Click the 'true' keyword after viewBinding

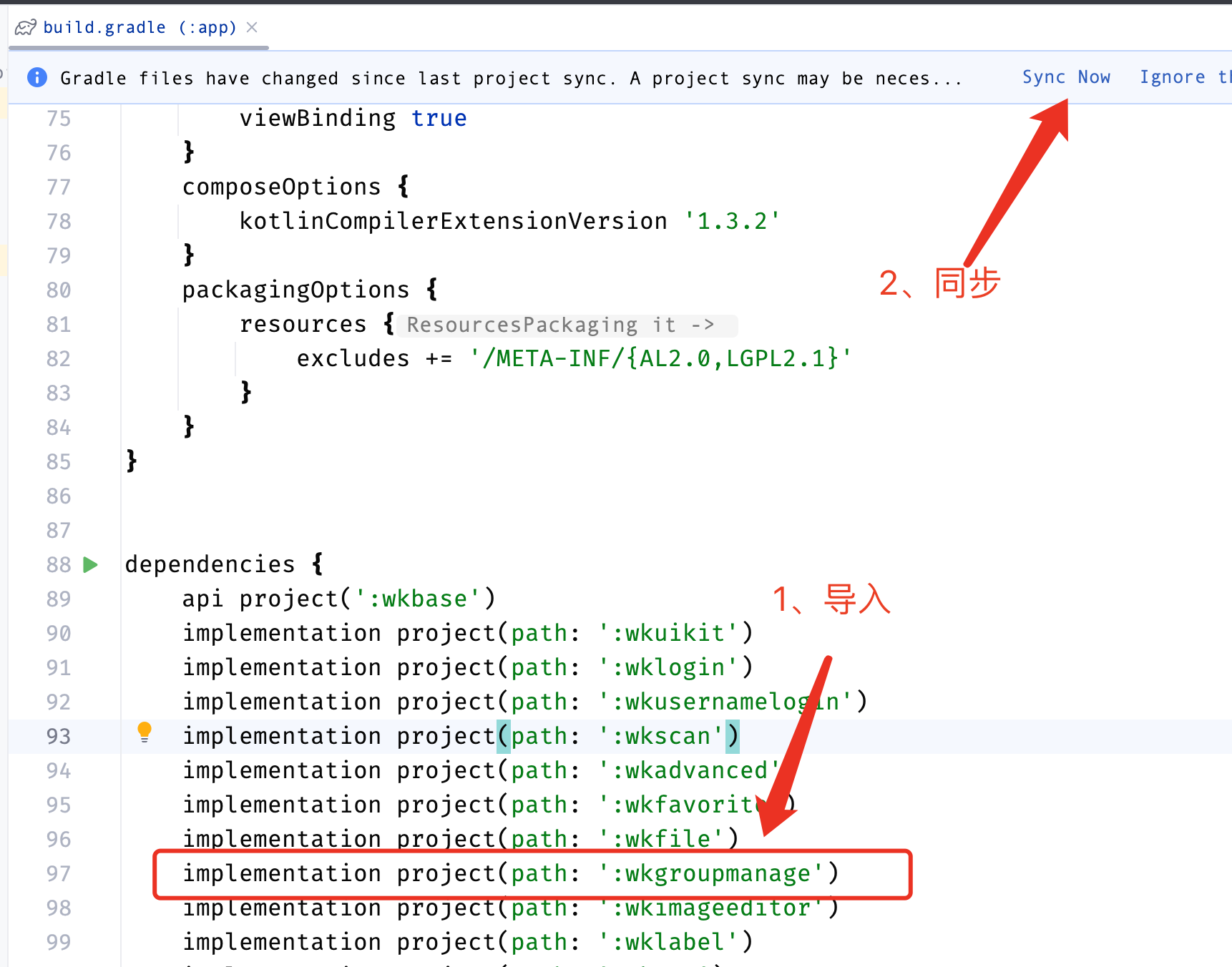click(x=439, y=119)
